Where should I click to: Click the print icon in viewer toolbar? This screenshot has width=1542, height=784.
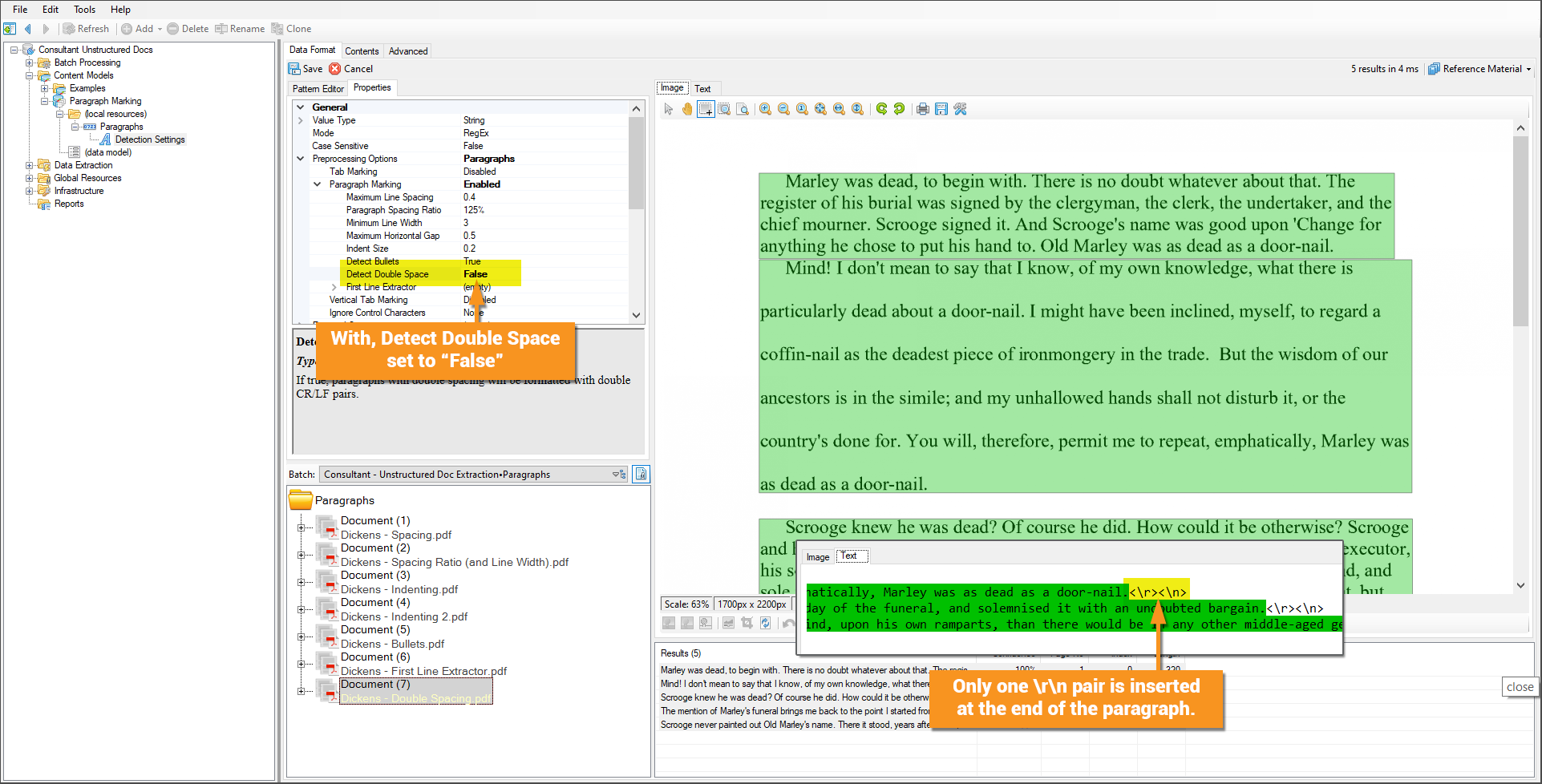click(x=923, y=109)
